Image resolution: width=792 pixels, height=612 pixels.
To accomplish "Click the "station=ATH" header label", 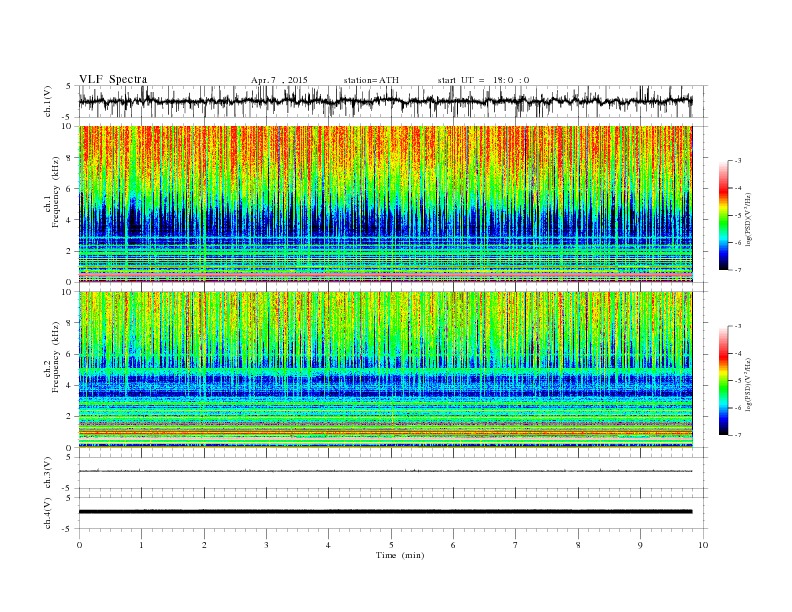I will [371, 80].
